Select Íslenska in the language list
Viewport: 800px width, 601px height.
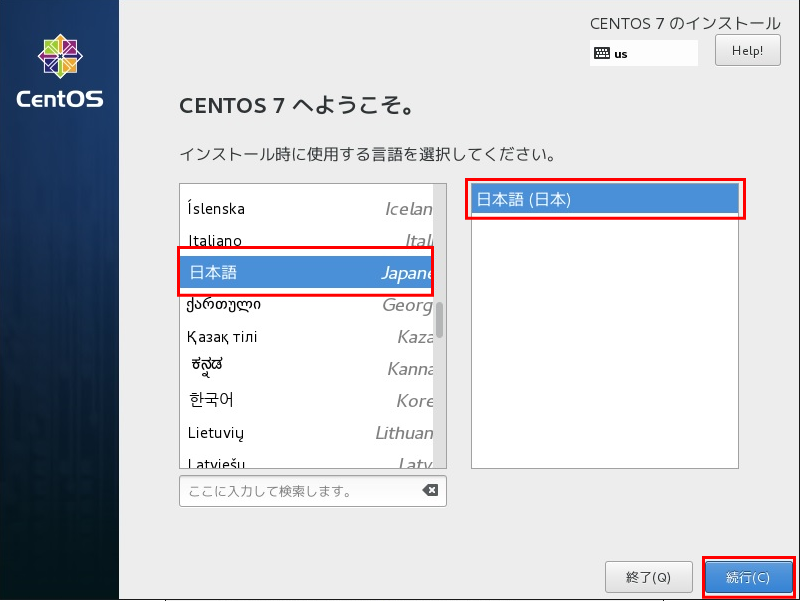(x=306, y=209)
